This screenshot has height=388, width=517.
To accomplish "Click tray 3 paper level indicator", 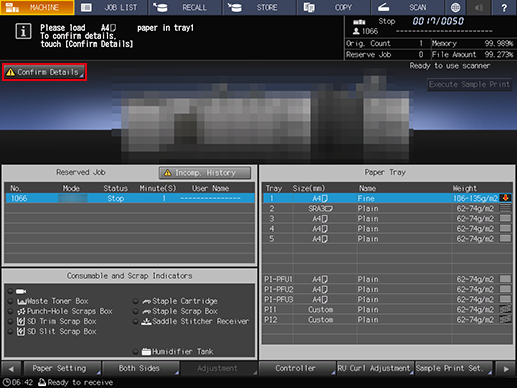I will point(505,218).
